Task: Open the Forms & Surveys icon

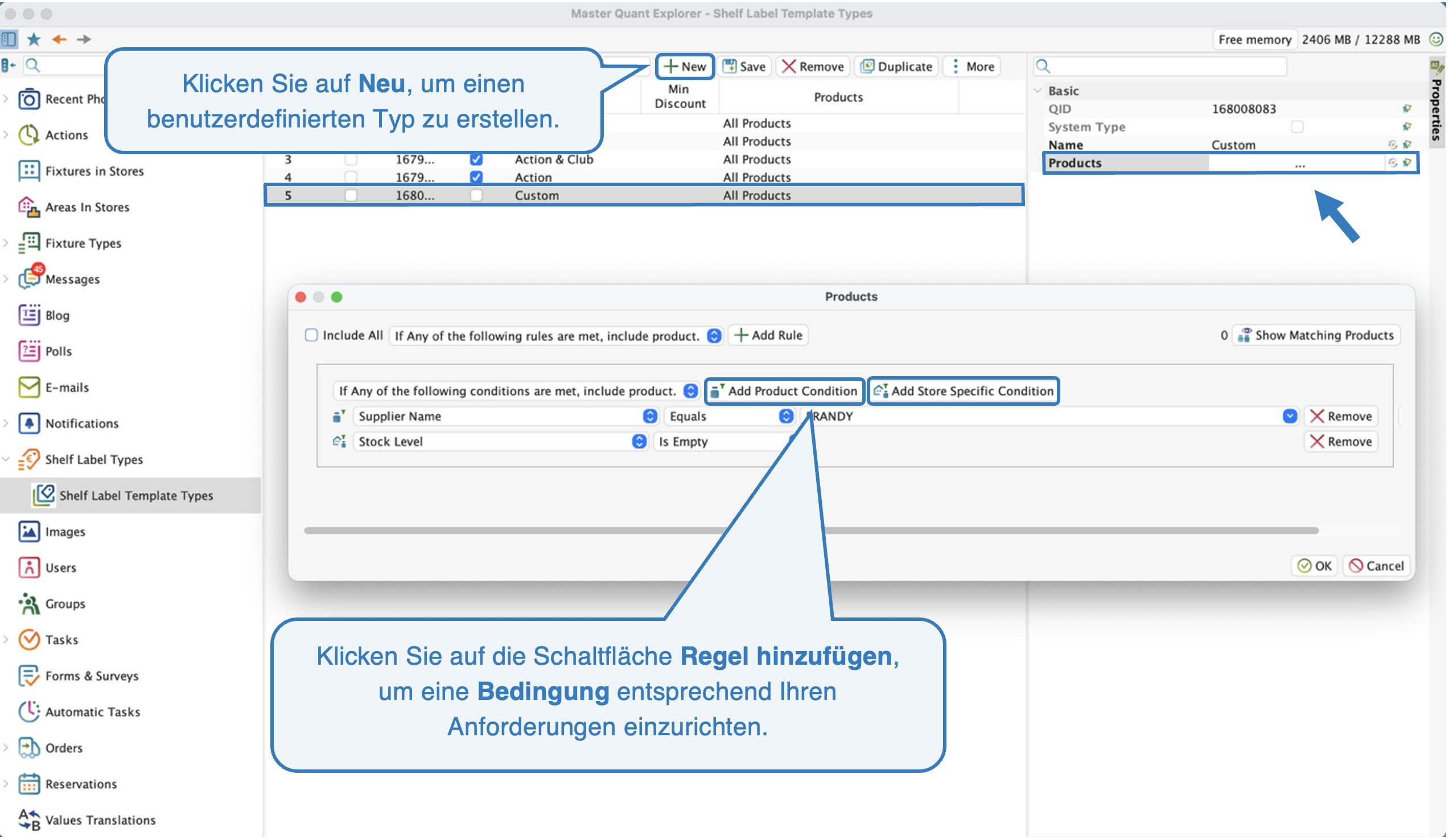Action: [x=29, y=676]
